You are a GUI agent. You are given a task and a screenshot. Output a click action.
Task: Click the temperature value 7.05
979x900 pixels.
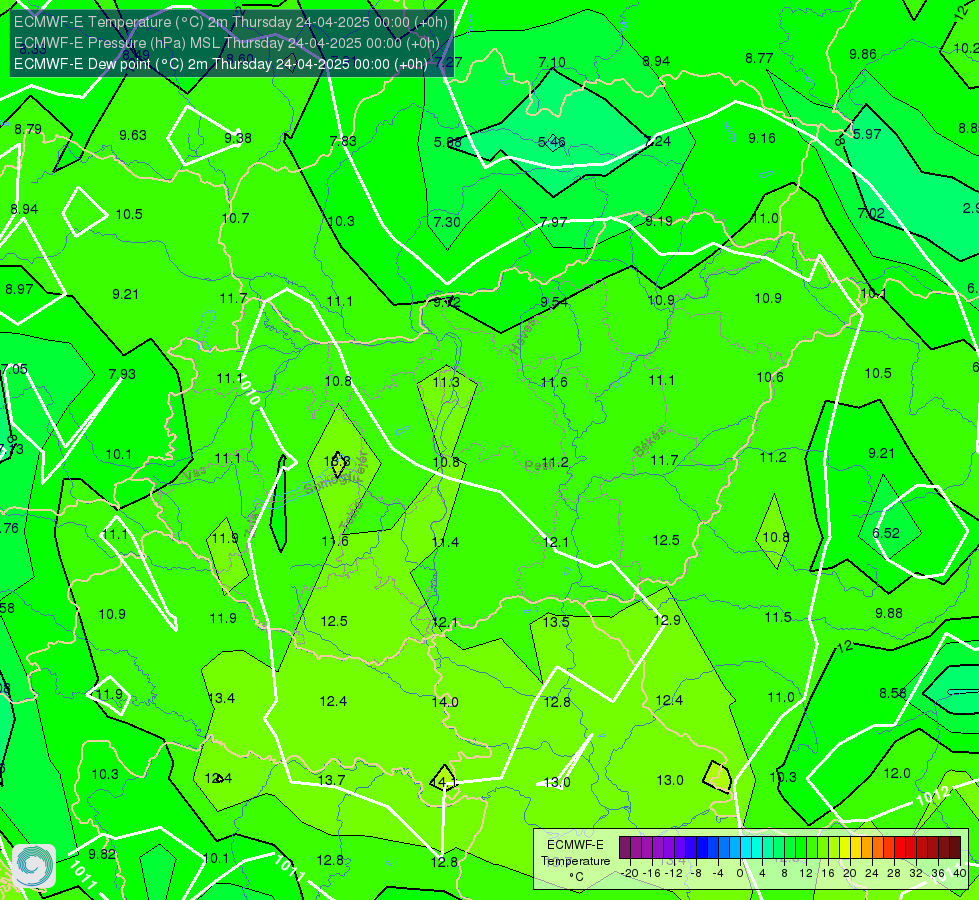14,369
